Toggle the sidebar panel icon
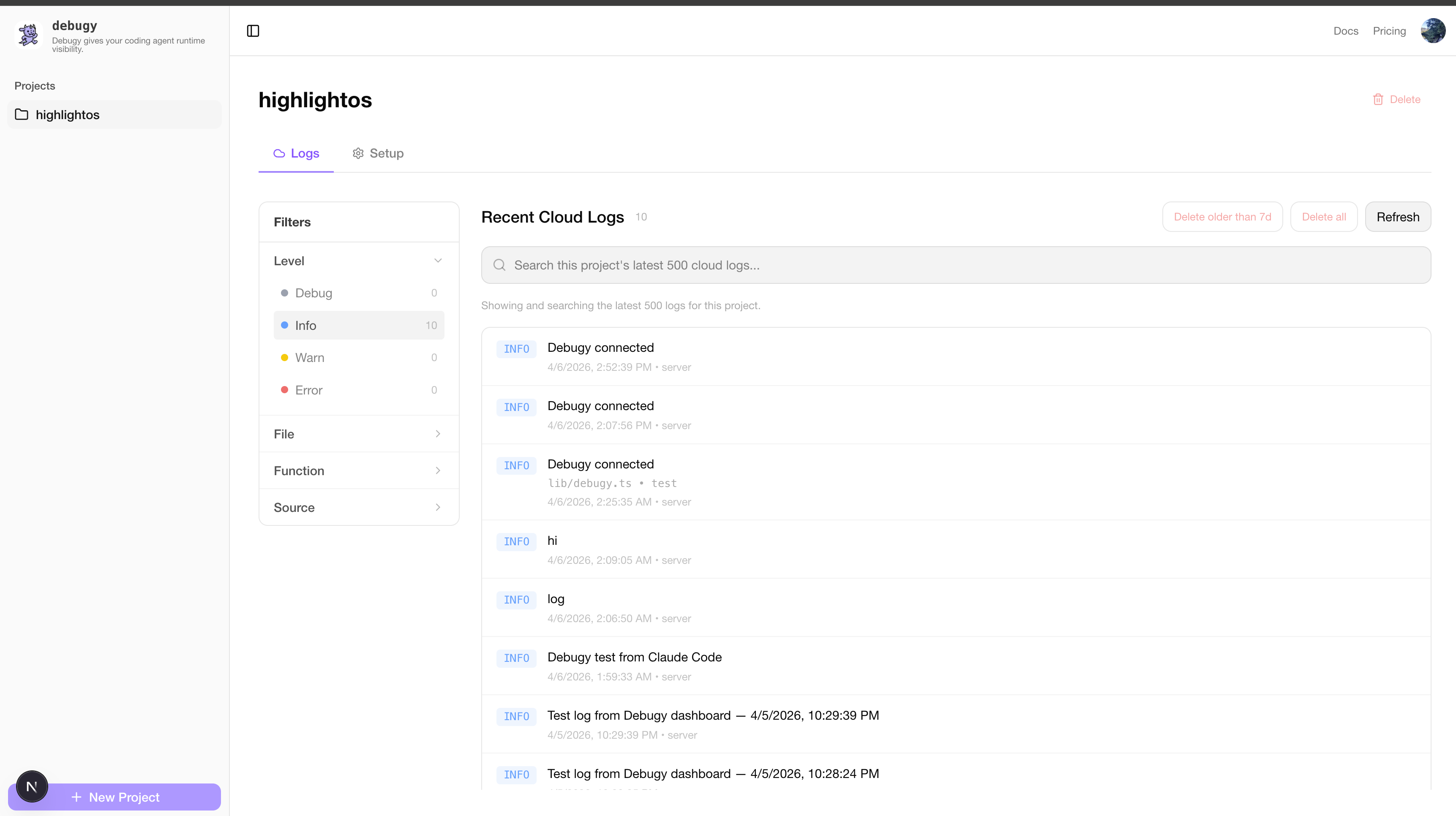 coord(253,30)
